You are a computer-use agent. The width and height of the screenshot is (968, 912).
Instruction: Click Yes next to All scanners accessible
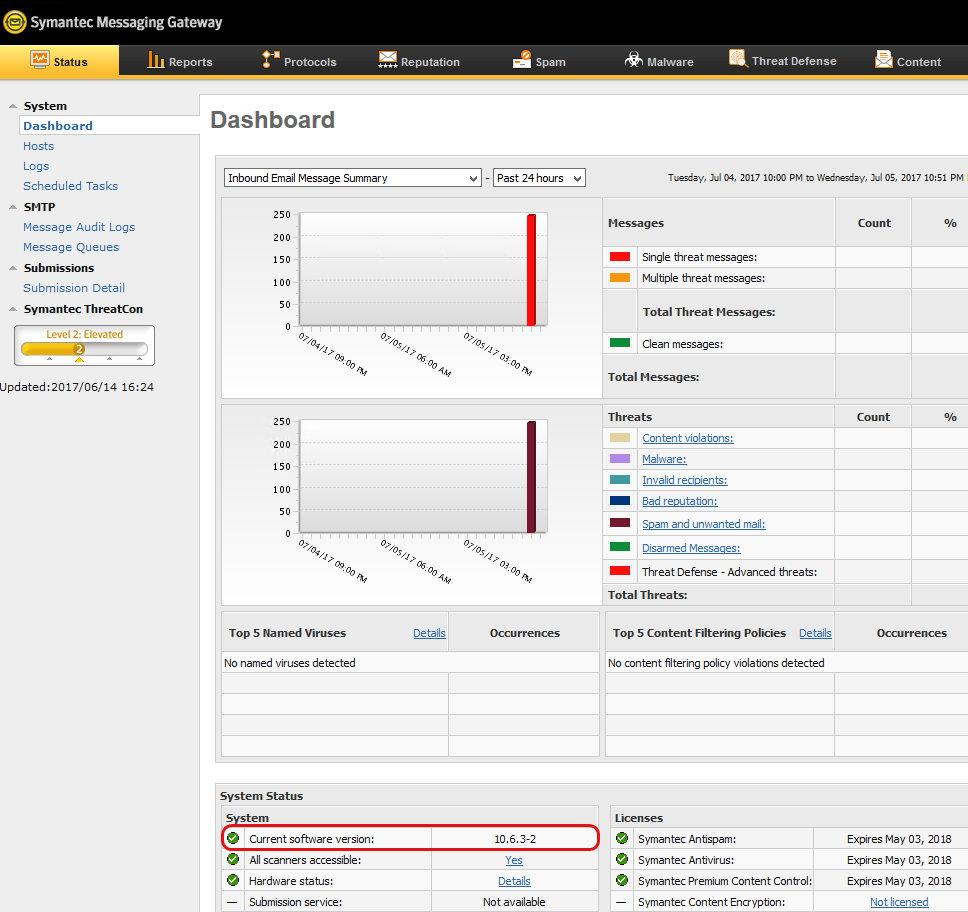pos(513,860)
